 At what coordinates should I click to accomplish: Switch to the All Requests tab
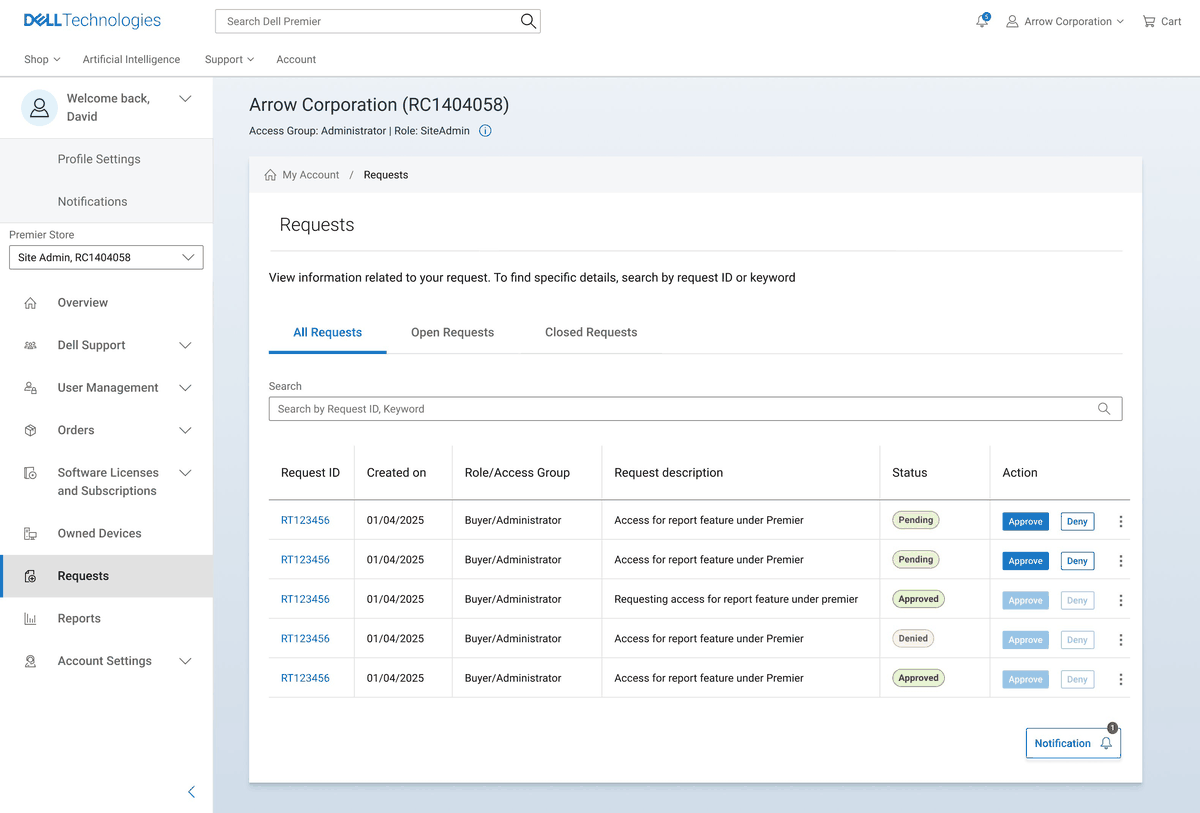pos(327,332)
